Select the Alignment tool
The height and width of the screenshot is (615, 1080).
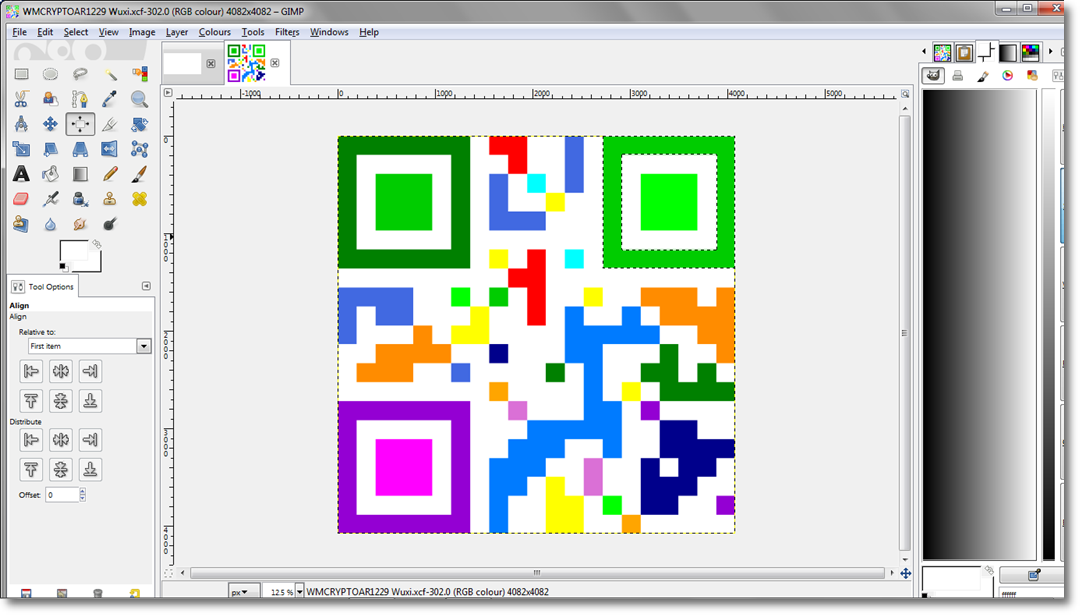(x=80, y=124)
